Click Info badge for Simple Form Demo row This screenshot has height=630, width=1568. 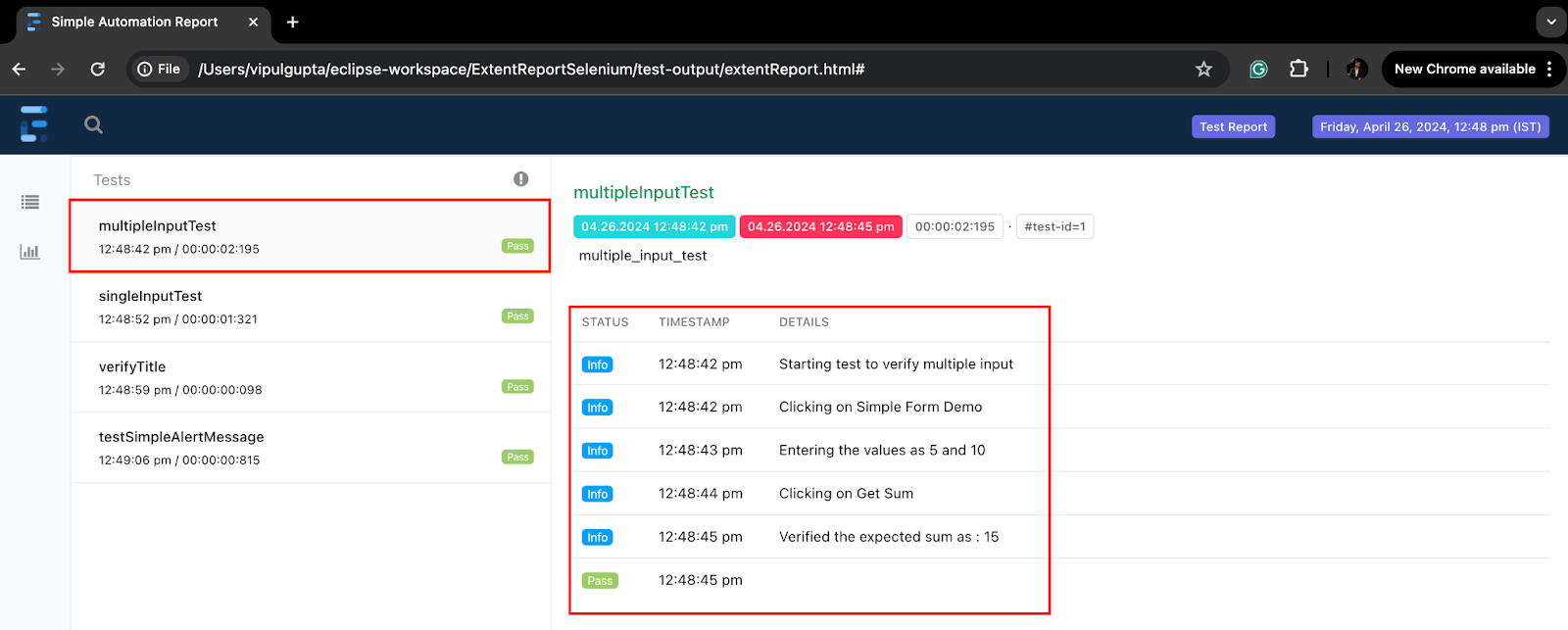(x=597, y=408)
